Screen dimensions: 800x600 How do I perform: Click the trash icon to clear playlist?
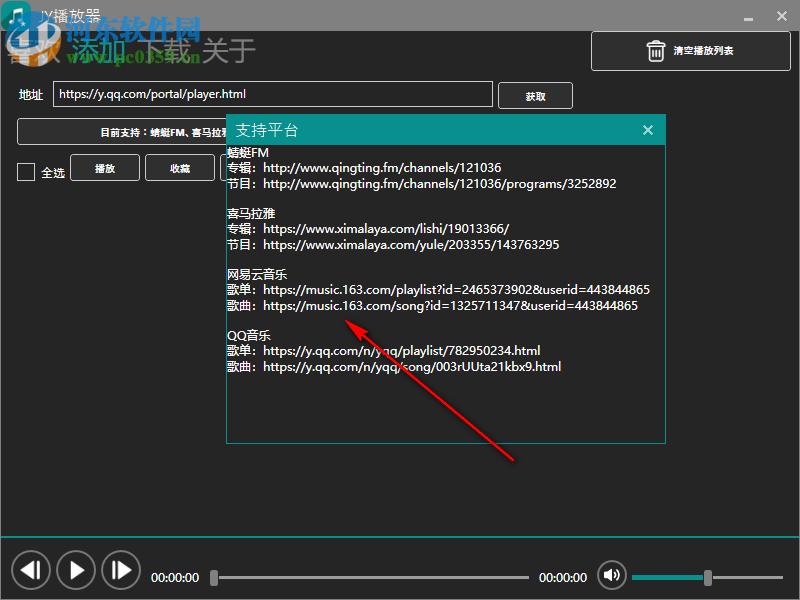[655, 51]
